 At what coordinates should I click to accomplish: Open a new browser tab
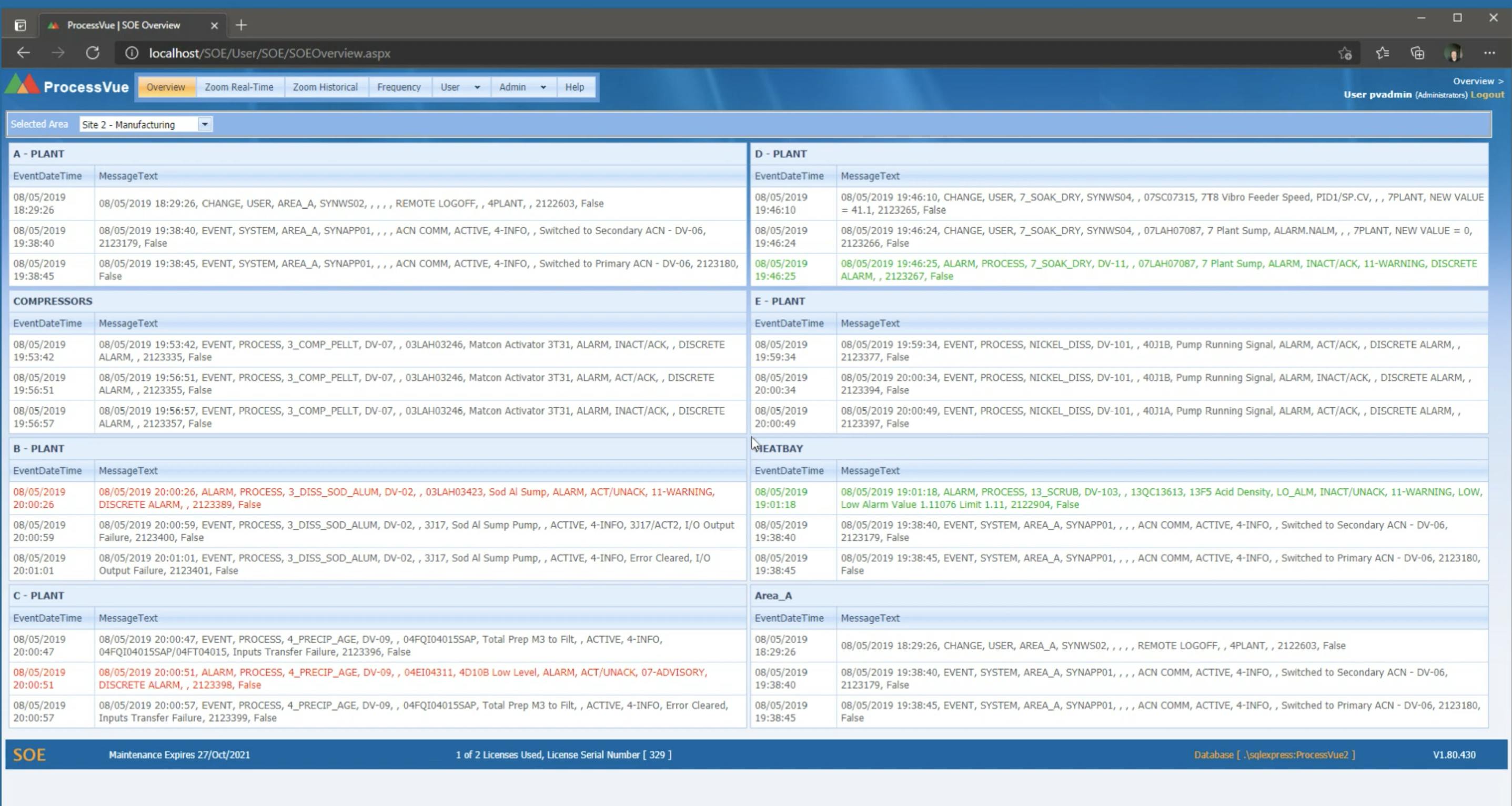[x=241, y=25]
